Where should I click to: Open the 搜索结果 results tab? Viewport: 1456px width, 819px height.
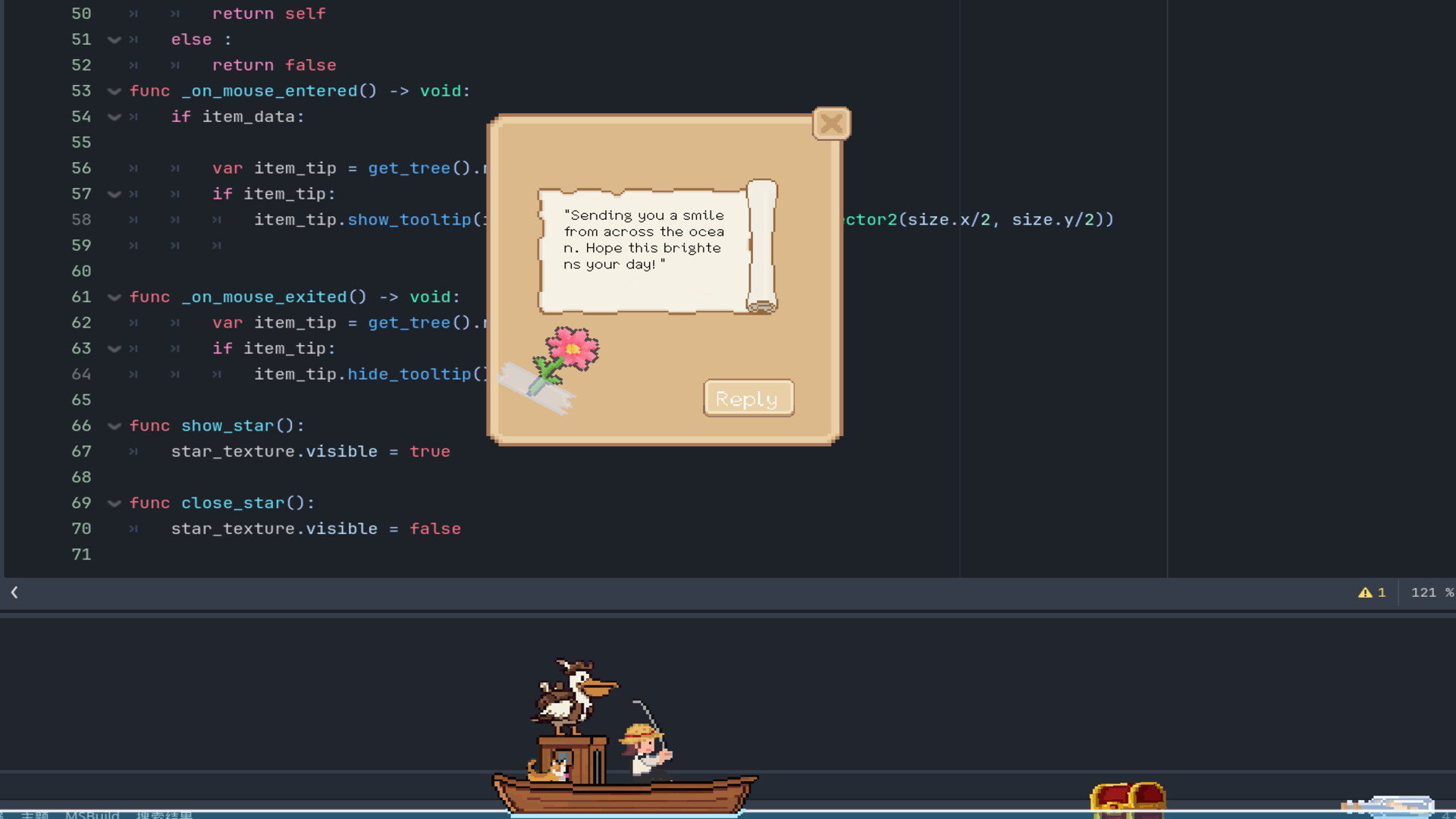click(165, 816)
